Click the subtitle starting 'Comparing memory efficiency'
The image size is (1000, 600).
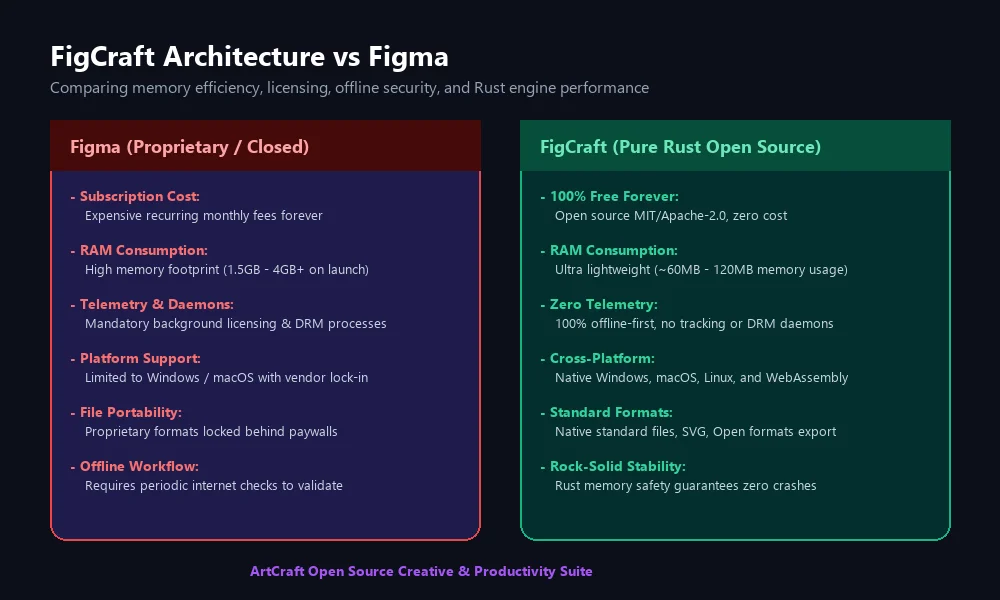point(349,88)
